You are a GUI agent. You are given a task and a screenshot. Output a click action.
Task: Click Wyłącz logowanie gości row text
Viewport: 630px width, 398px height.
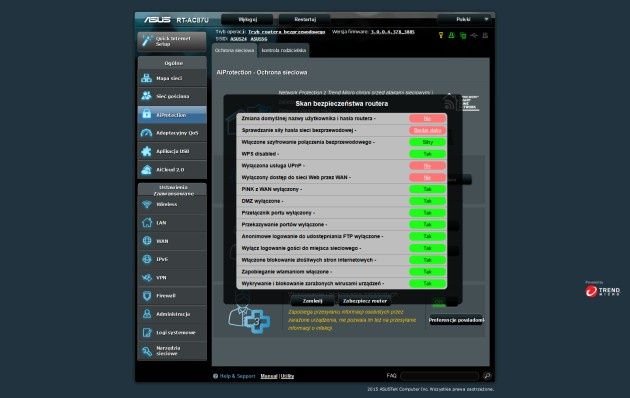click(301, 248)
